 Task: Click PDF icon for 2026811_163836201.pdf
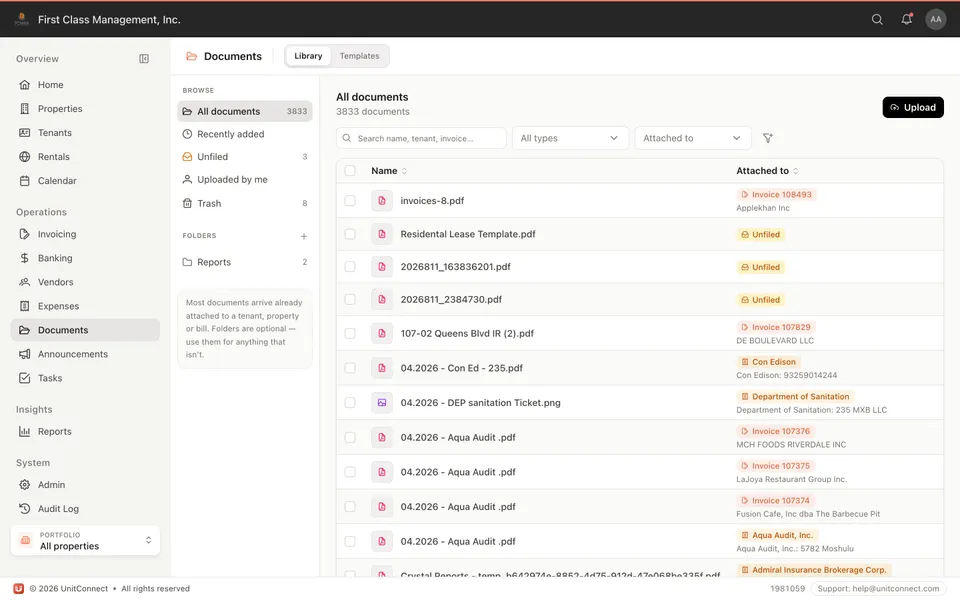[381, 267]
